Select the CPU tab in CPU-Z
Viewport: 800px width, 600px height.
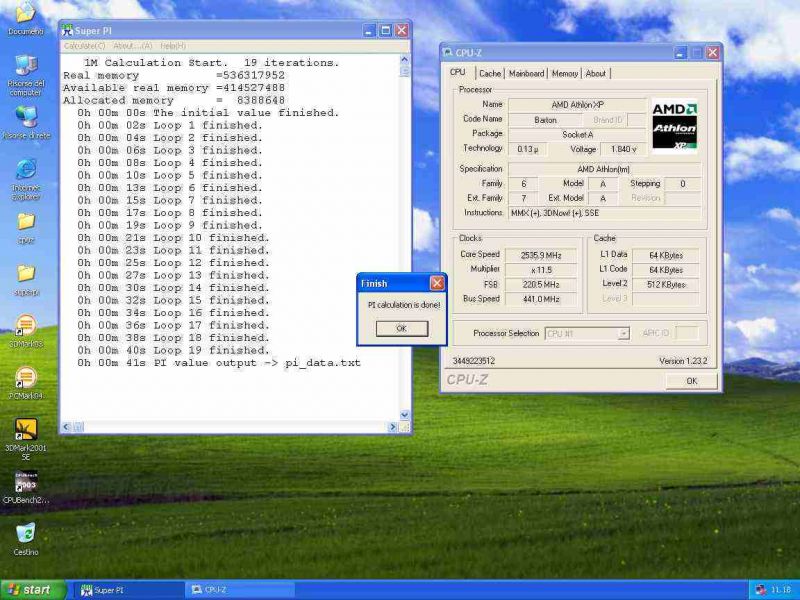pyautogui.click(x=458, y=72)
